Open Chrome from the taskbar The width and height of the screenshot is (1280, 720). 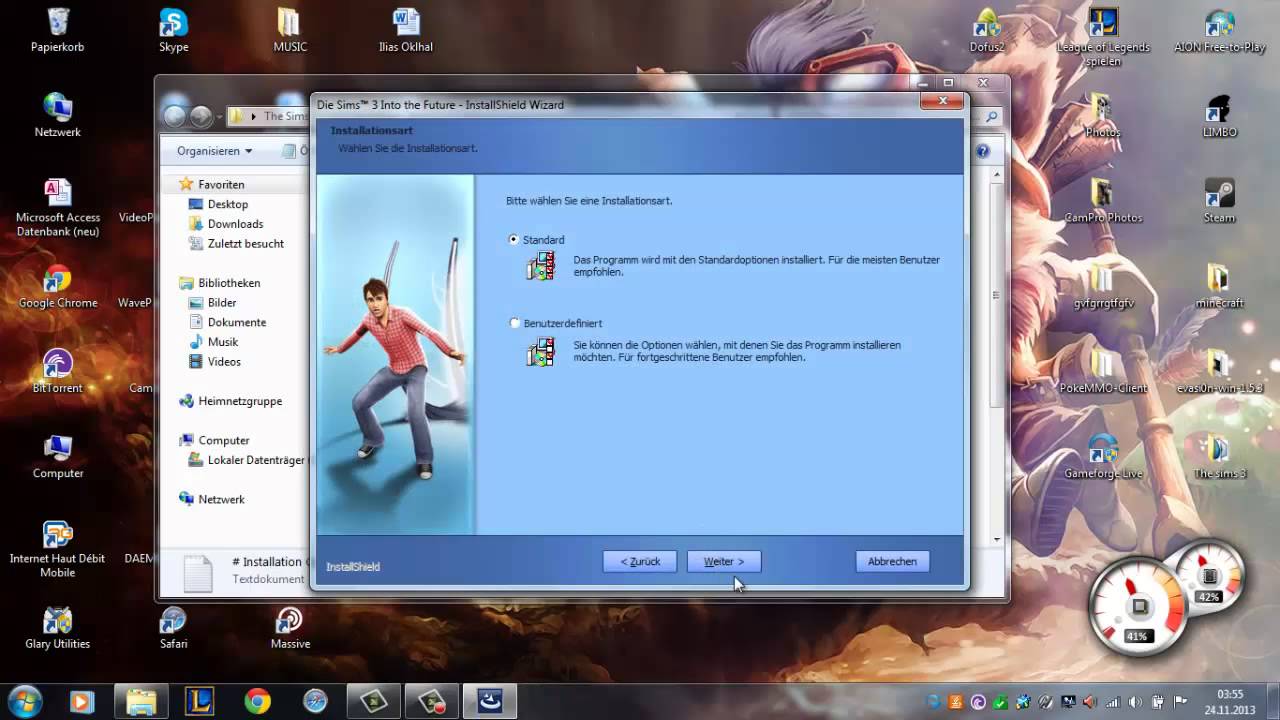point(257,702)
